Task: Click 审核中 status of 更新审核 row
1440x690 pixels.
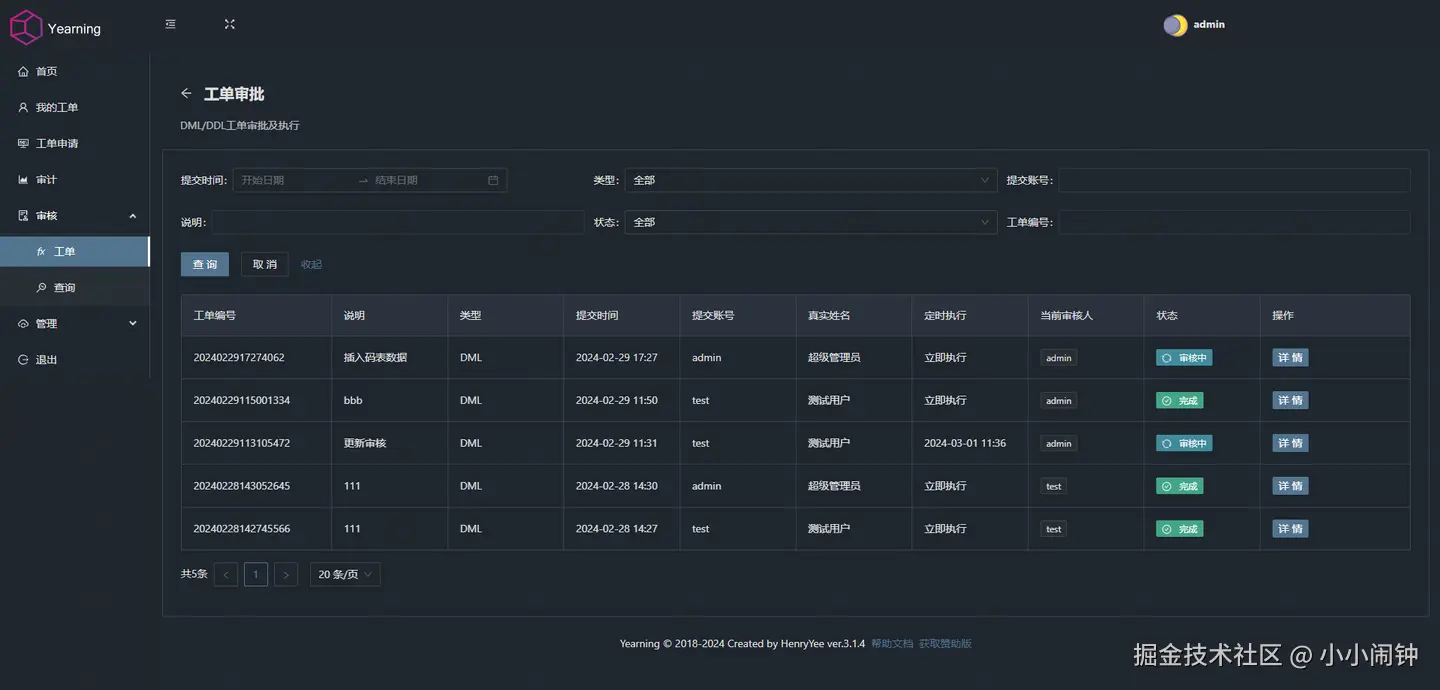Action: [x=1184, y=443]
